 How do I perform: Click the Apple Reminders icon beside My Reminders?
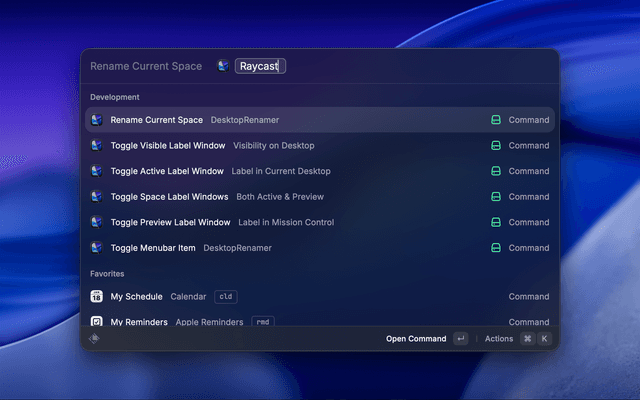coord(97,322)
